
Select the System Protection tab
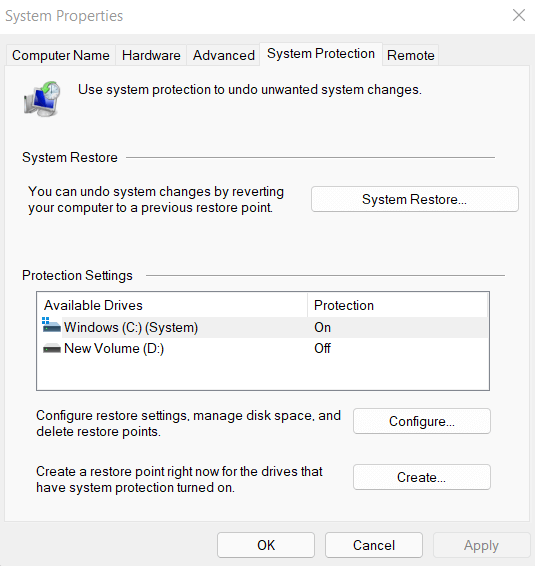pos(321,54)
